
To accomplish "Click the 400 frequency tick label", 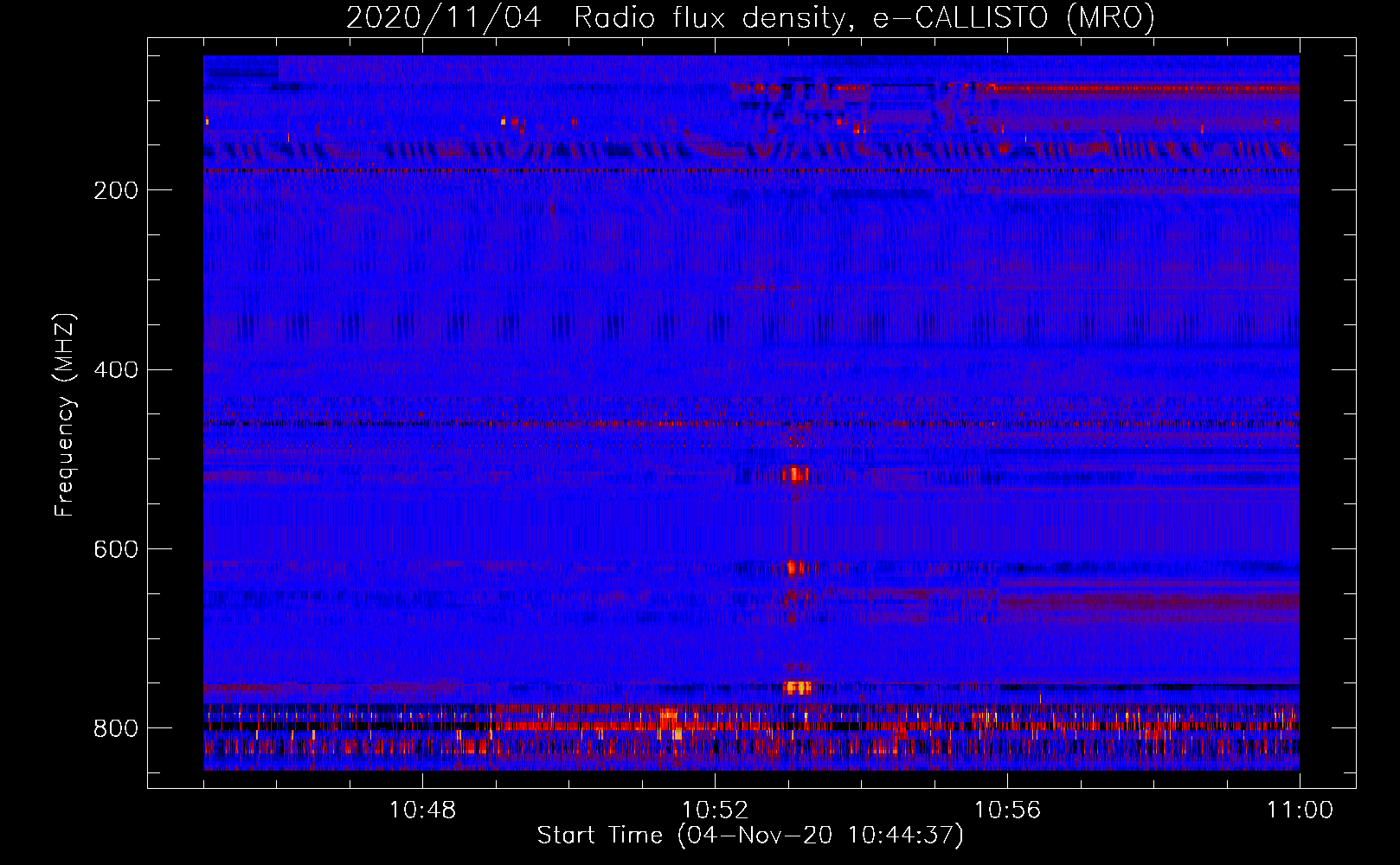I will [x=115, y=370].
